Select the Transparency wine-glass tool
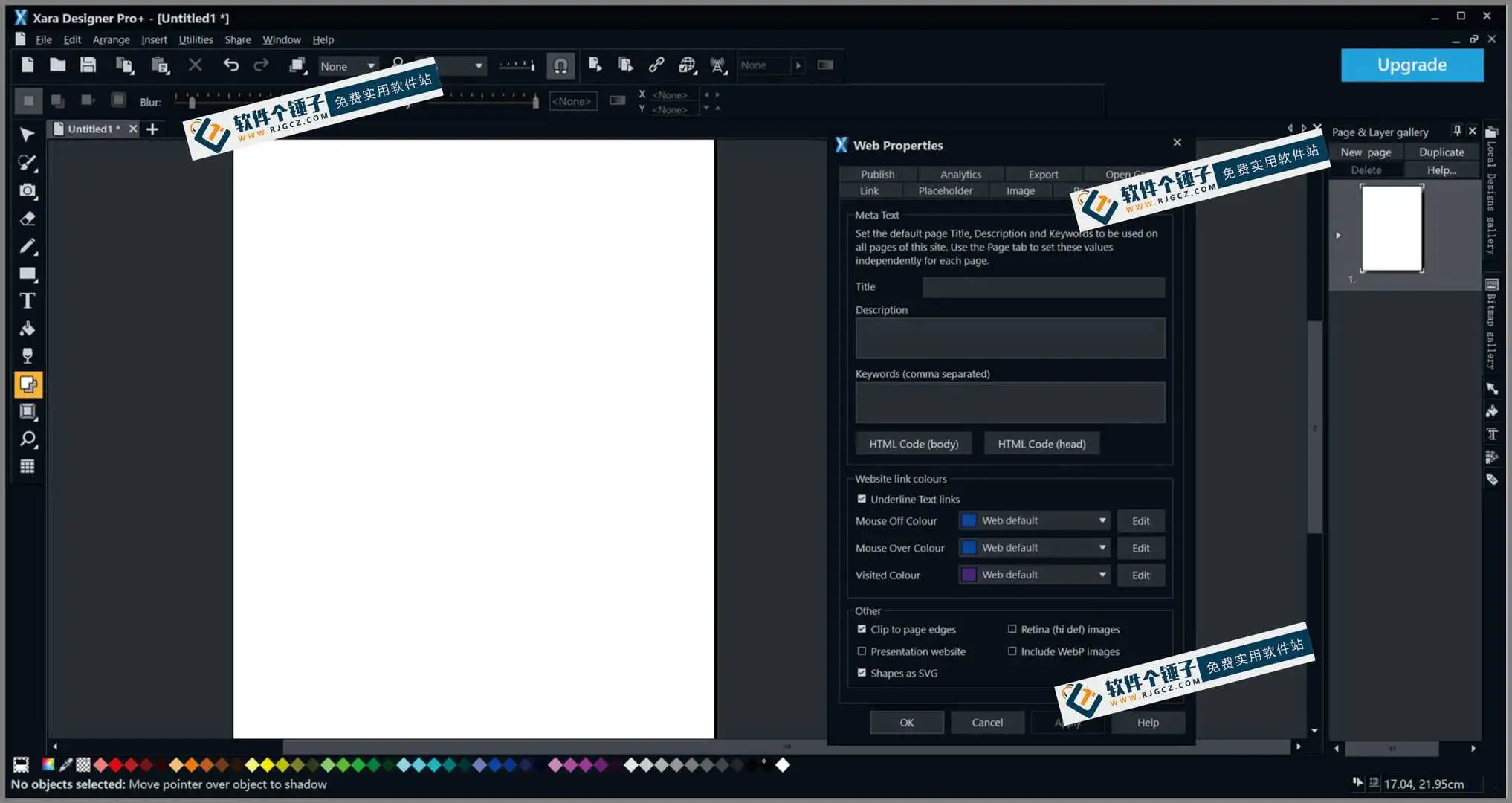 [28, 356]
